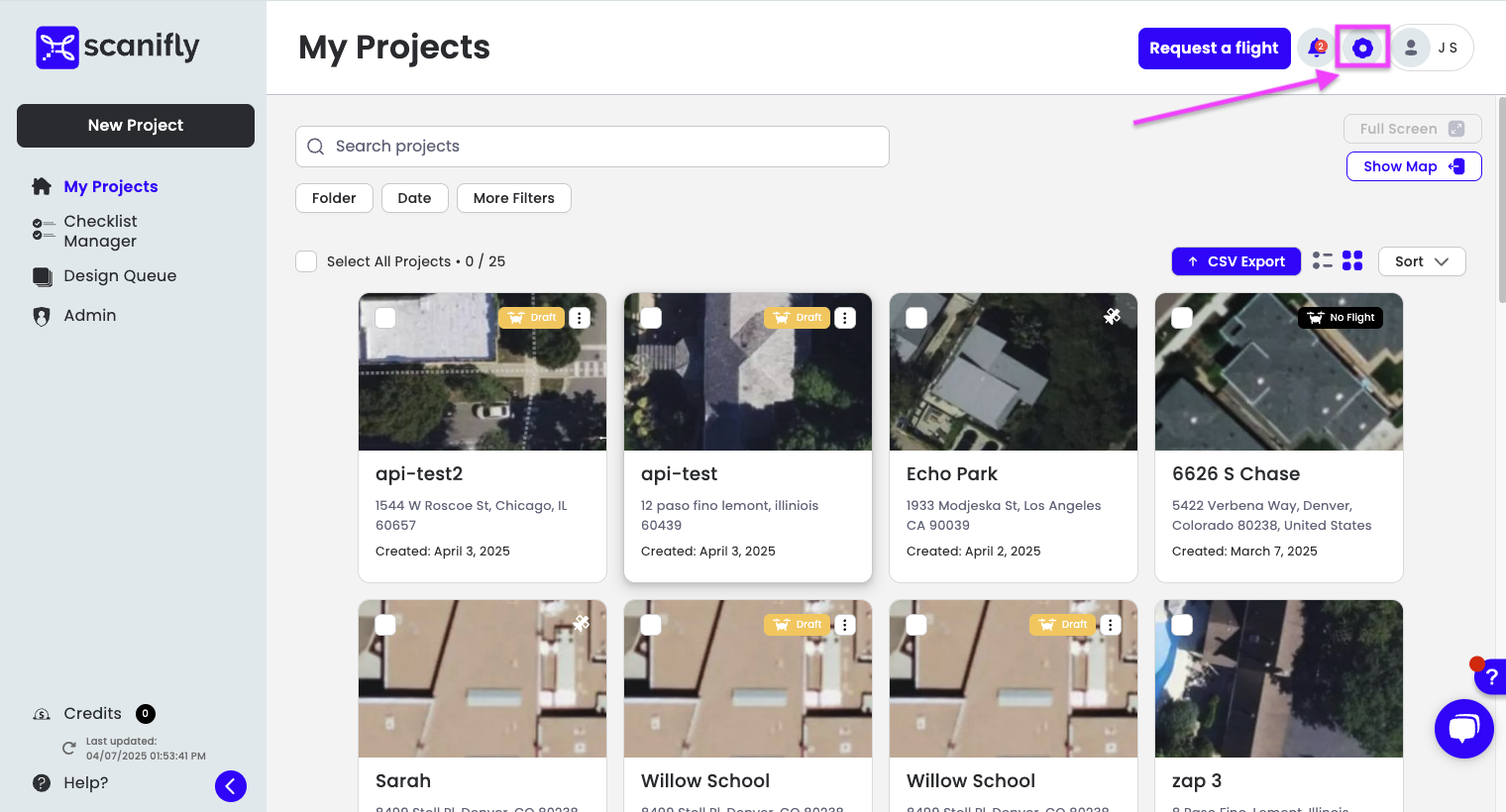Click Draft badge on api-test card
Image resolution: width=1506 pixels, height=812 pixels.
pyautogui.click(x=798, y=318)
